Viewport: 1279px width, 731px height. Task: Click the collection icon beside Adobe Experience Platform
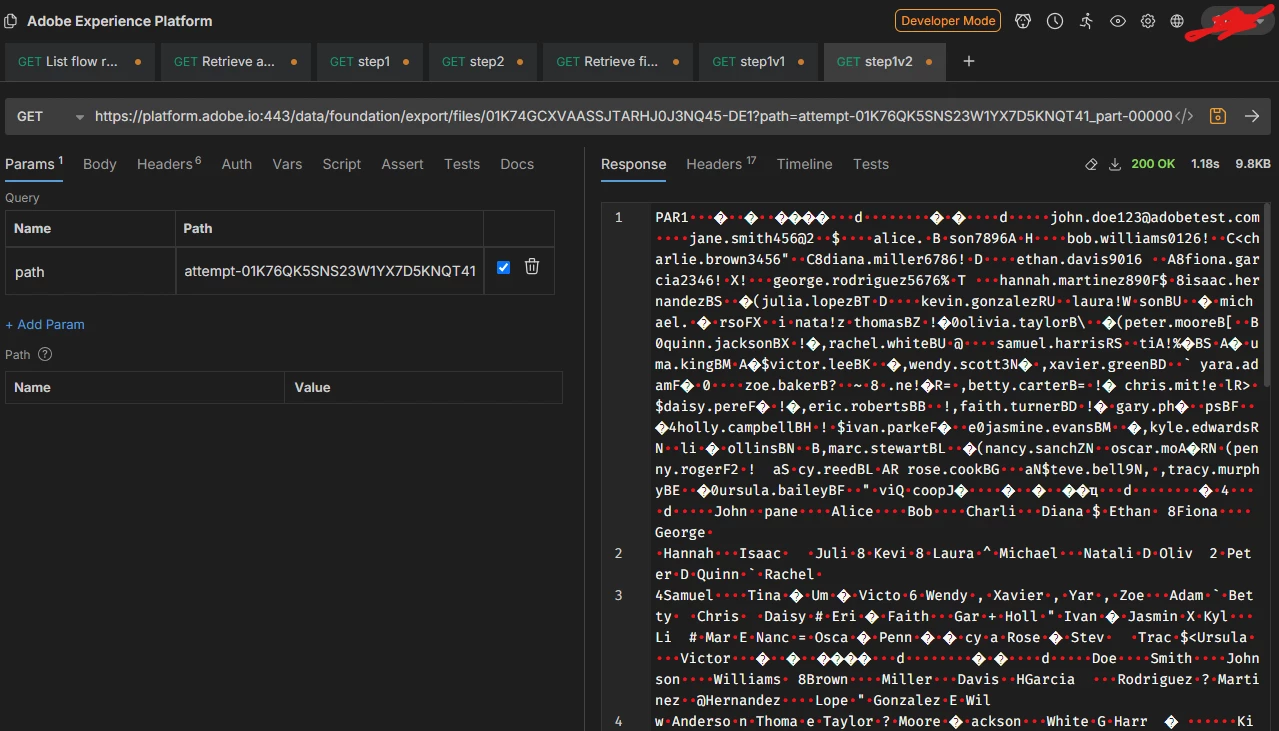point(11,21)
